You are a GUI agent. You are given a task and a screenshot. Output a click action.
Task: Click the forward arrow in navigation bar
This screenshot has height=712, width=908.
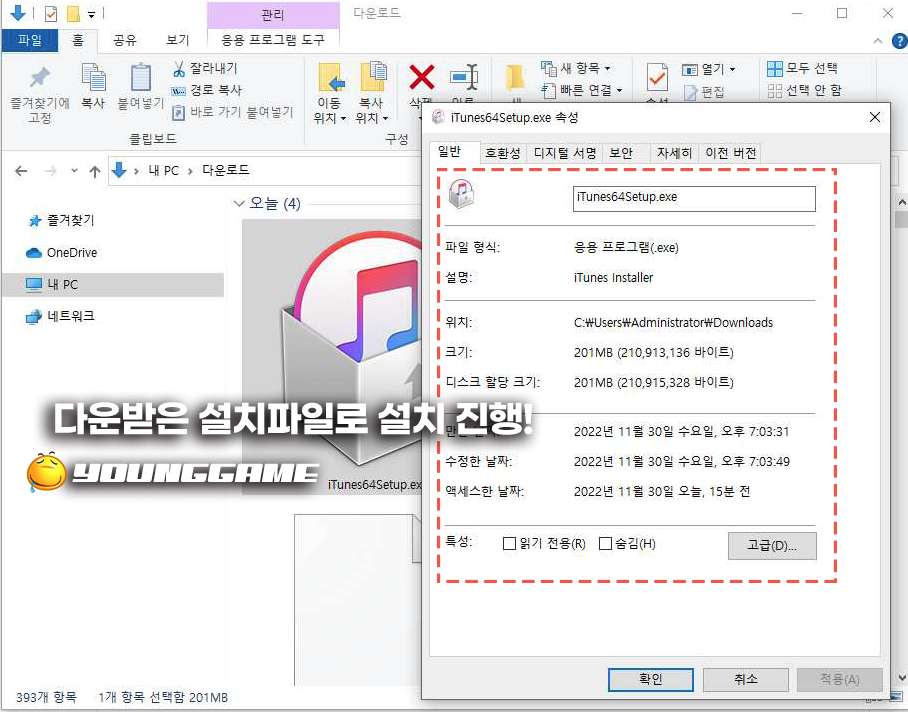click(51, 171)
